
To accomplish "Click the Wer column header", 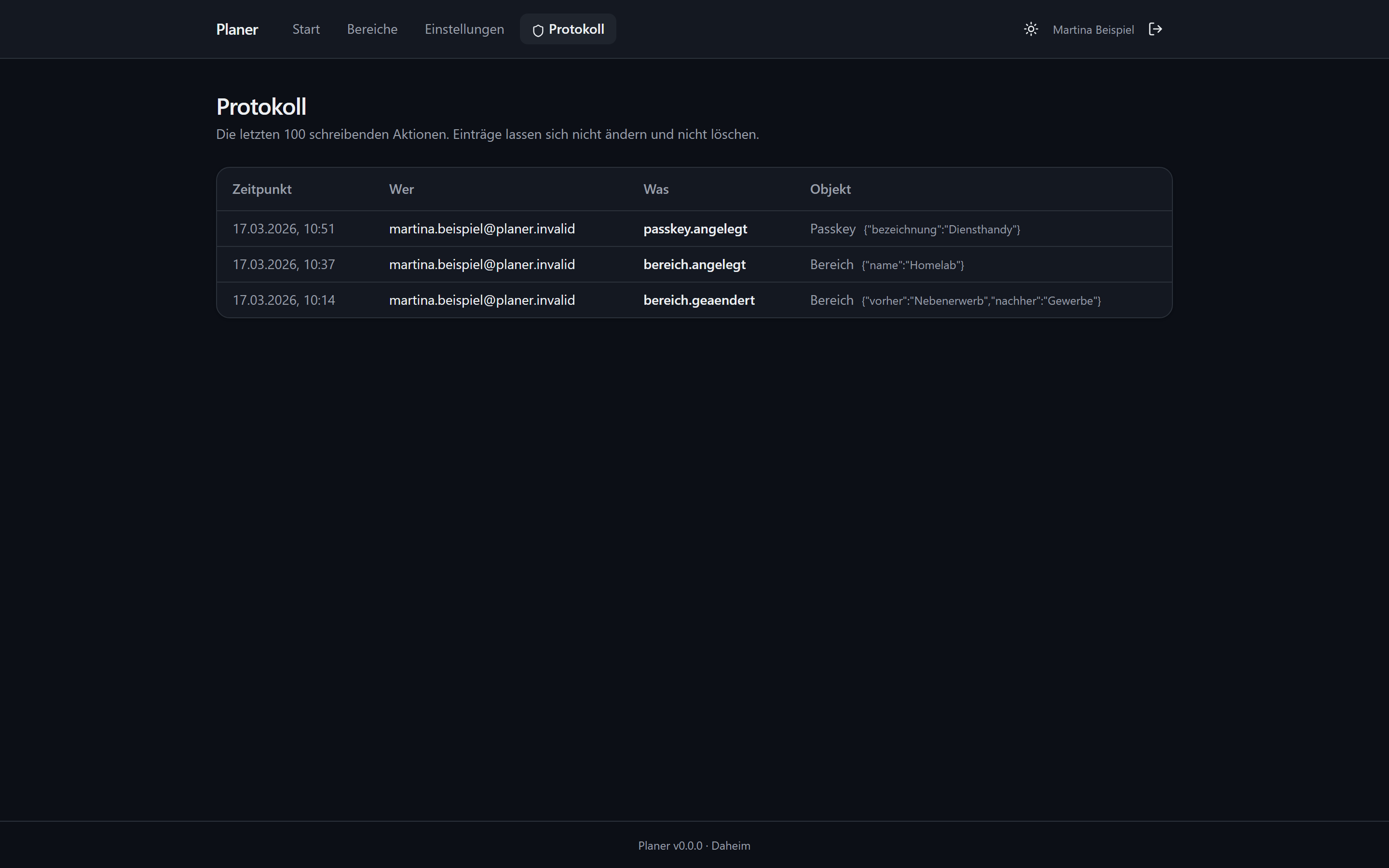I will point(401,189).
